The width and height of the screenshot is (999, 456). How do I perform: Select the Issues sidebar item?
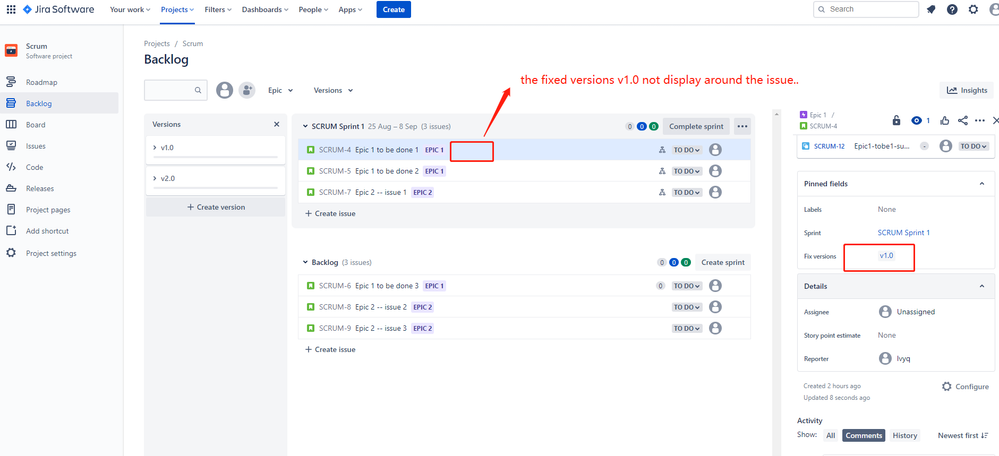(59, 146)
